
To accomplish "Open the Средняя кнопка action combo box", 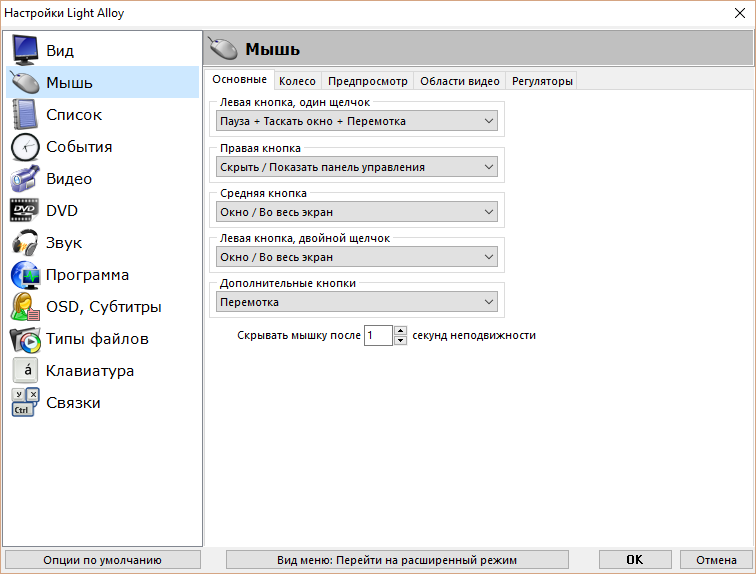I will click(357, 212).
